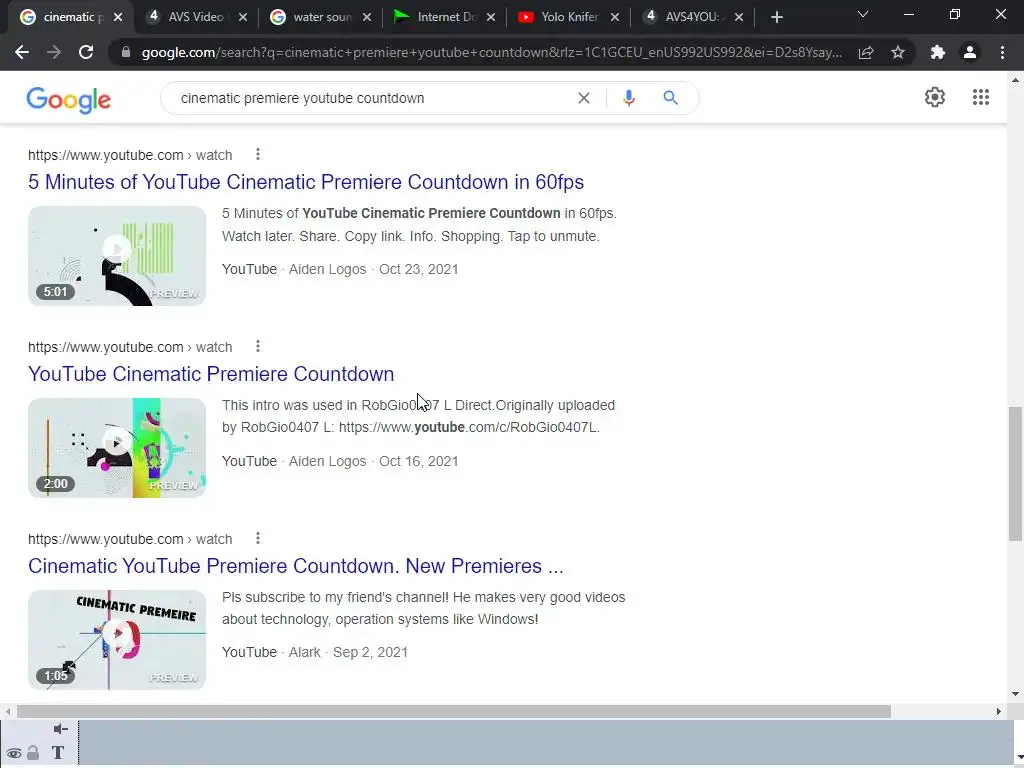Screen dimensions: 1024x768
Task: Toggle eye visibility on the text track
Action: point(14,754)
